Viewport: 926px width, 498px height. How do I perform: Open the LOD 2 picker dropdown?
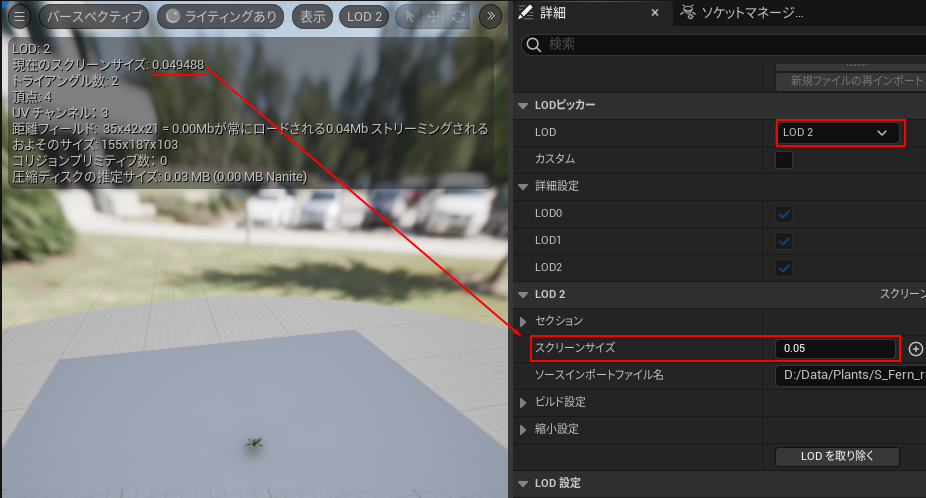(x=838, y=132)
